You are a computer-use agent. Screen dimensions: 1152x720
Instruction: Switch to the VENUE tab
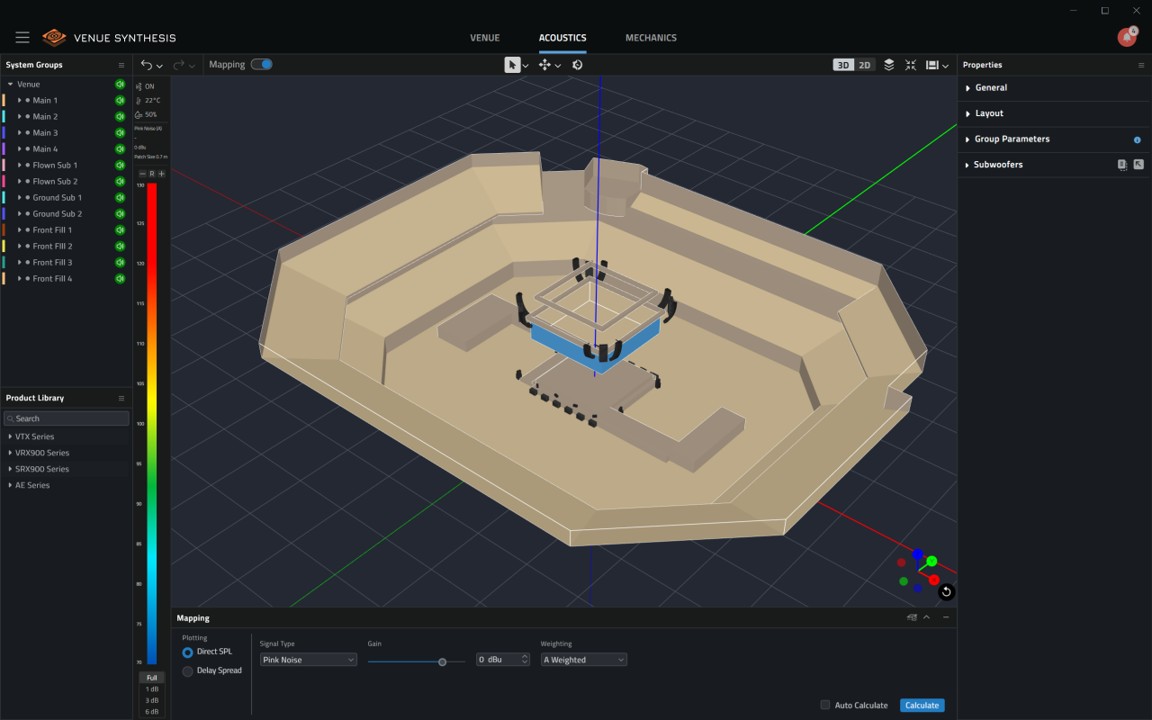click(x=485, y=37)
